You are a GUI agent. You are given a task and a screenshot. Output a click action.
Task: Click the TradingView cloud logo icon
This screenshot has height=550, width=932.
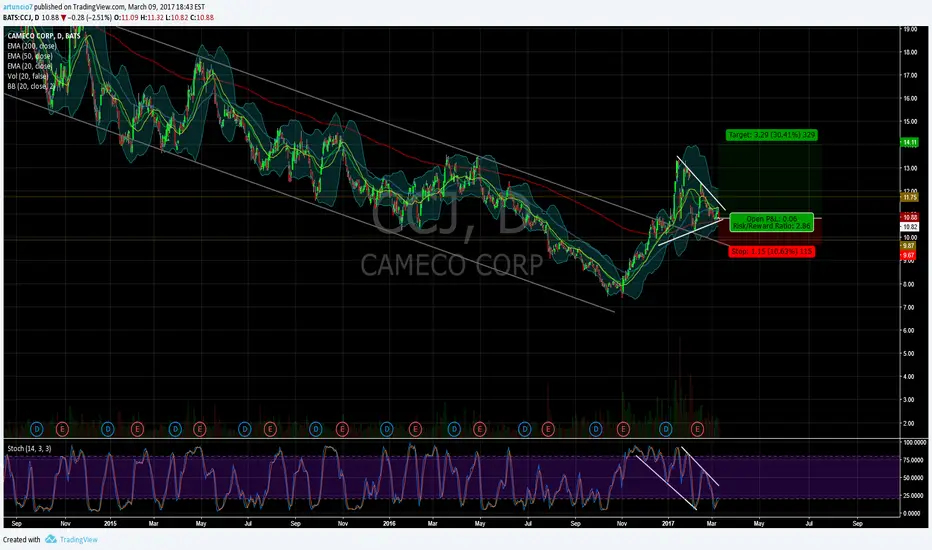point(51,539)
